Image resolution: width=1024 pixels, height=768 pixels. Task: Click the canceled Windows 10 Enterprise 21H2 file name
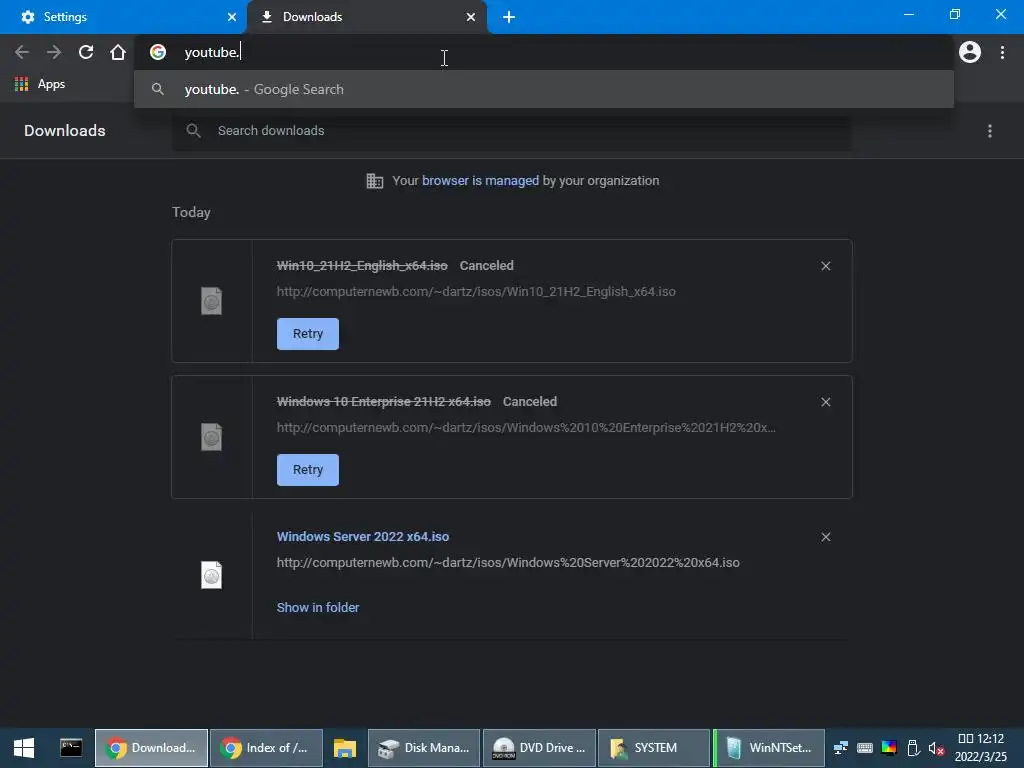click(x=383, y=402)
